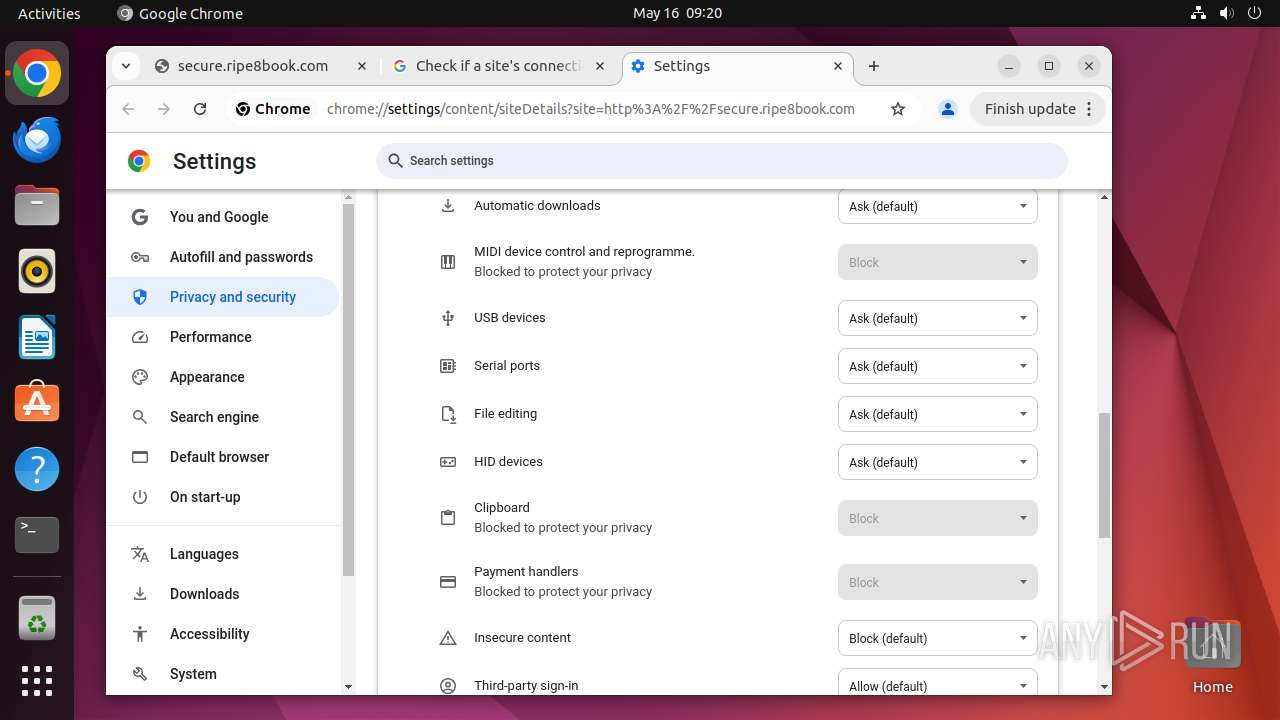This screenshot has width=1280, height=720.
Task: Open File editing permission dropdown
Action: point(937,414)
